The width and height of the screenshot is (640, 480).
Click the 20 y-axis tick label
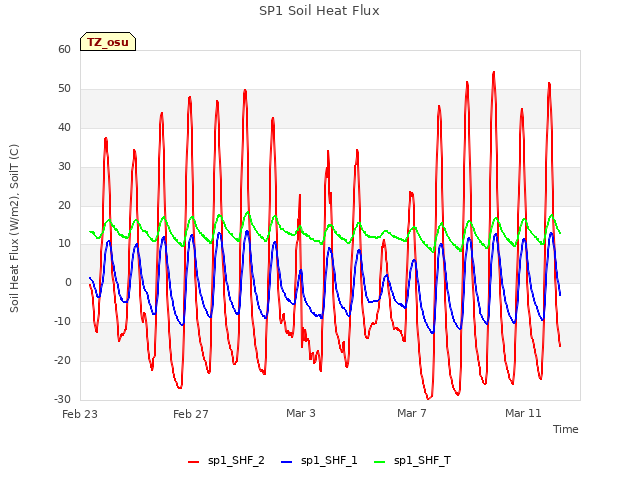[x=64, y=206]
